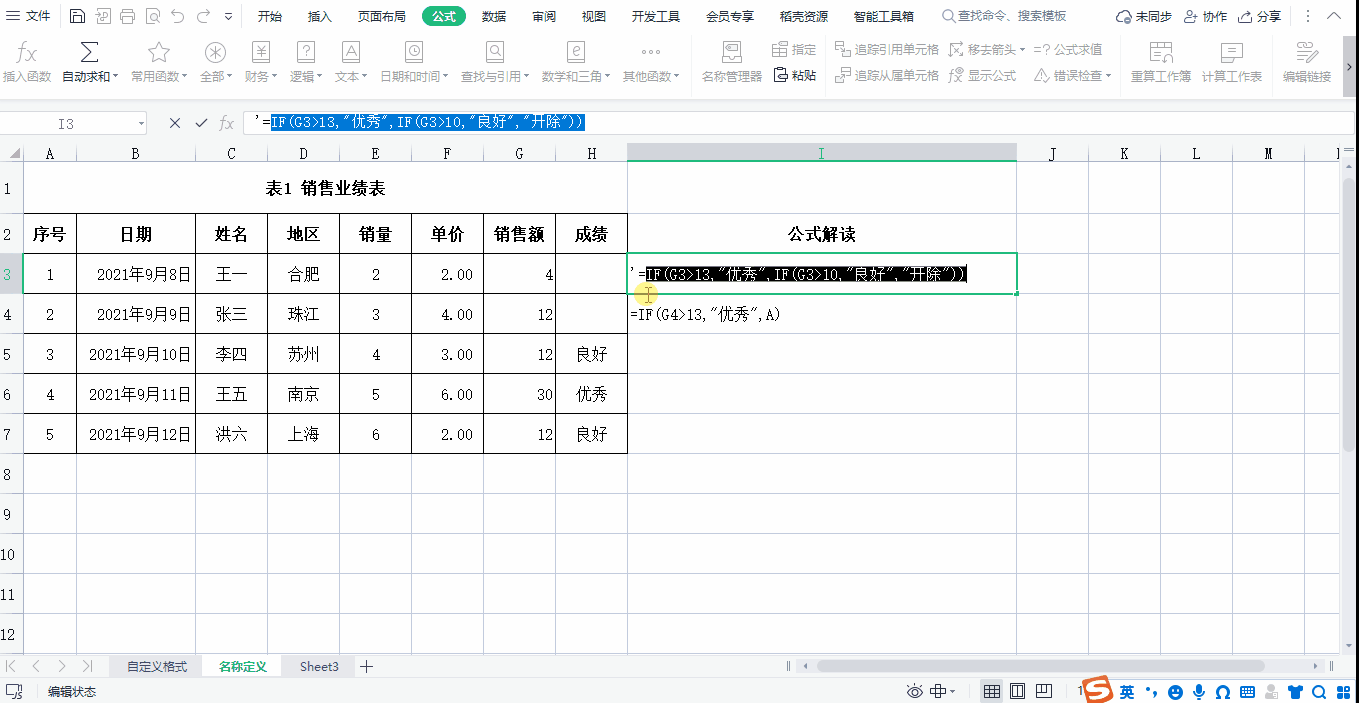This screenshot has height=703, width=1359.
Task: Click the 查找命令 search box
Action: click(1004, 16)
